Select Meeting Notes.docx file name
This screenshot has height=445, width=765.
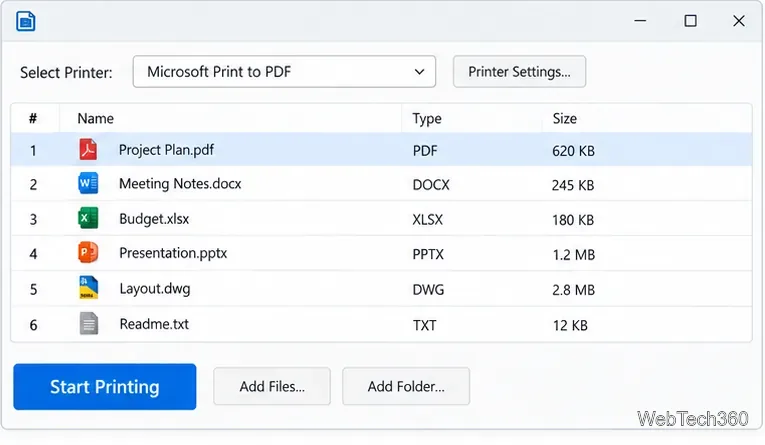point(181,184)
